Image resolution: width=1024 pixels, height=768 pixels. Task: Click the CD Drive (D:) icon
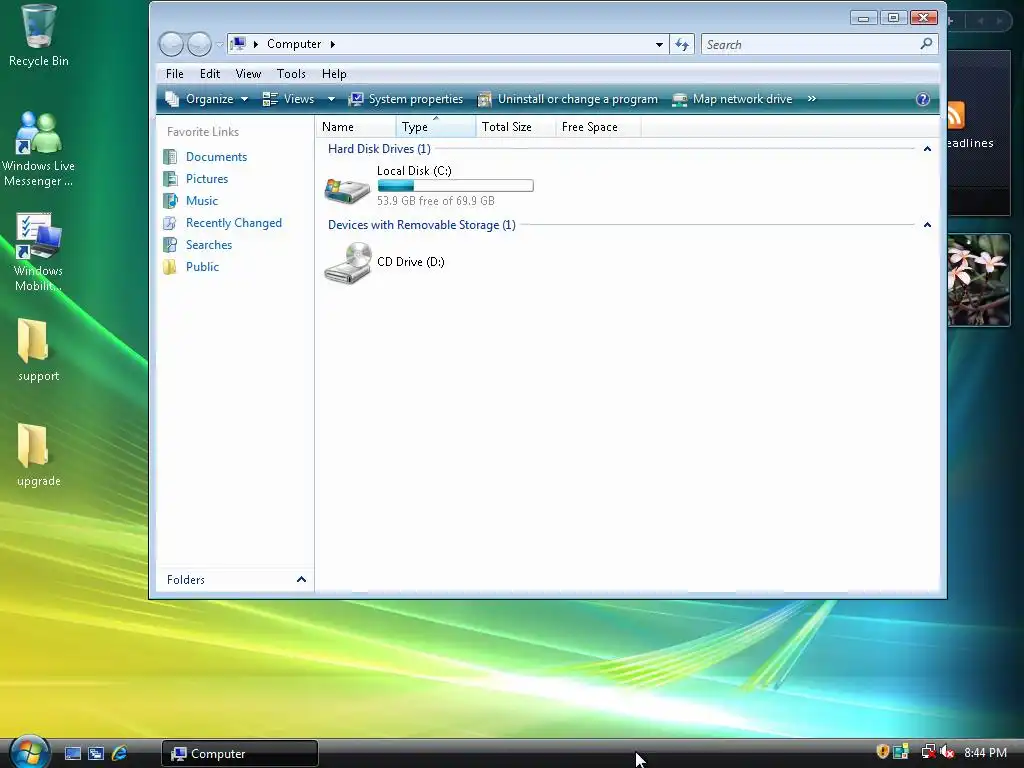(347, 263)
